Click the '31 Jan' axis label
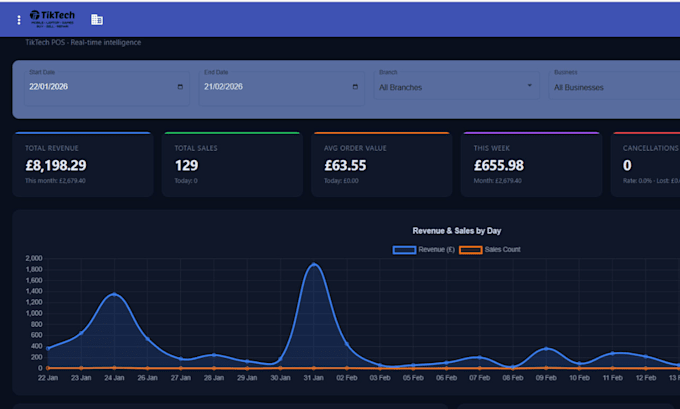 tap(313, 378)
